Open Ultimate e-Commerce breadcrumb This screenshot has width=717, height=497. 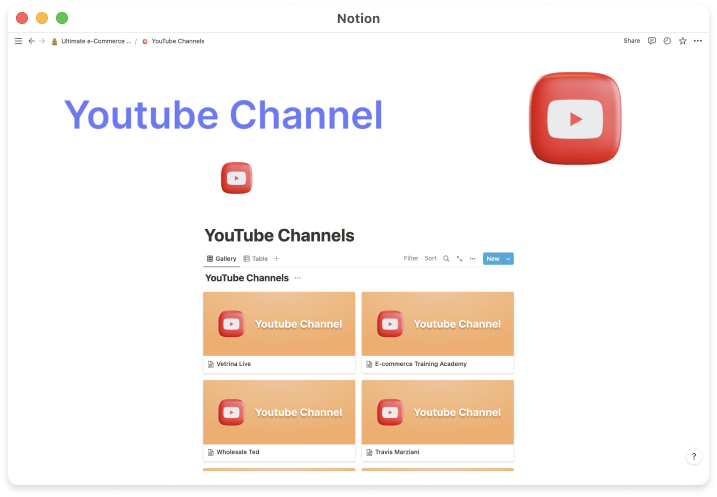[x=91, y=41]
